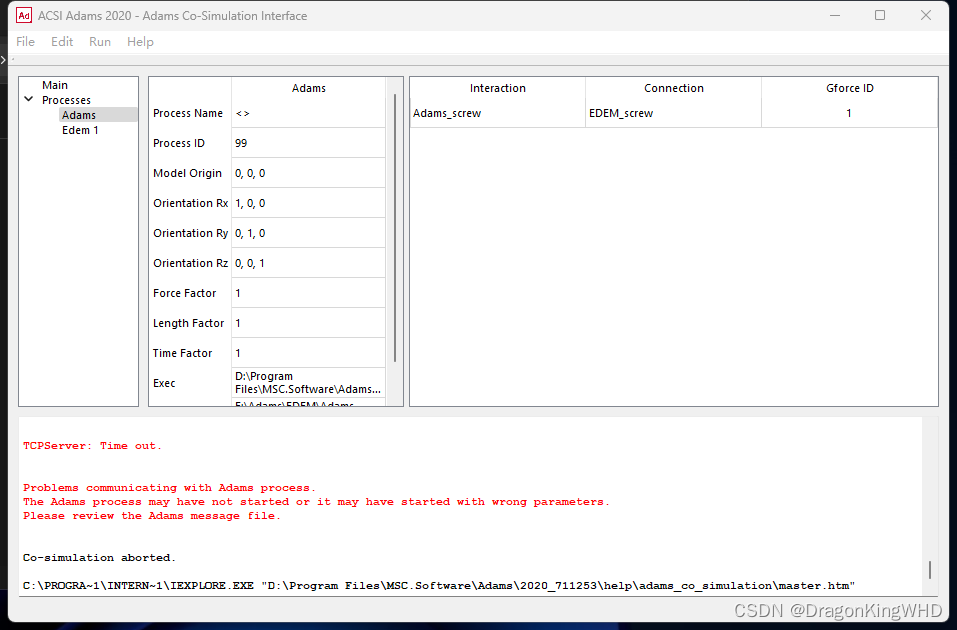This screenshot has width=957, height=630.
Task: Edit the Orientation Rx value 1, 0, 0
Action: pyautogui.click(x=308, y=203)
